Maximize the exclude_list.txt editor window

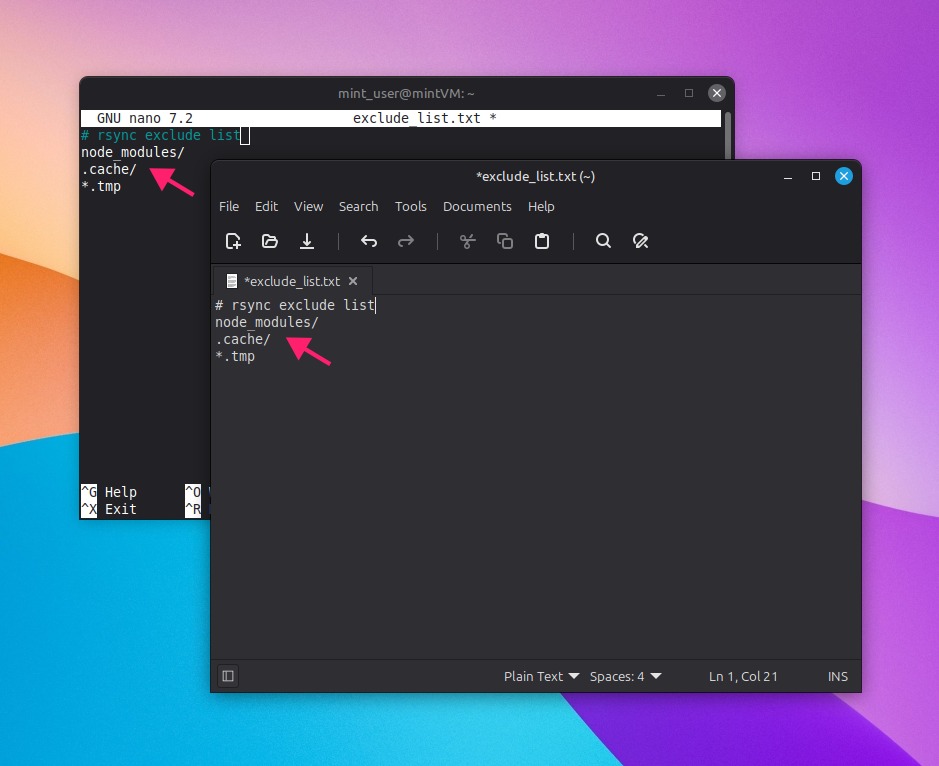tap(816, 176)
